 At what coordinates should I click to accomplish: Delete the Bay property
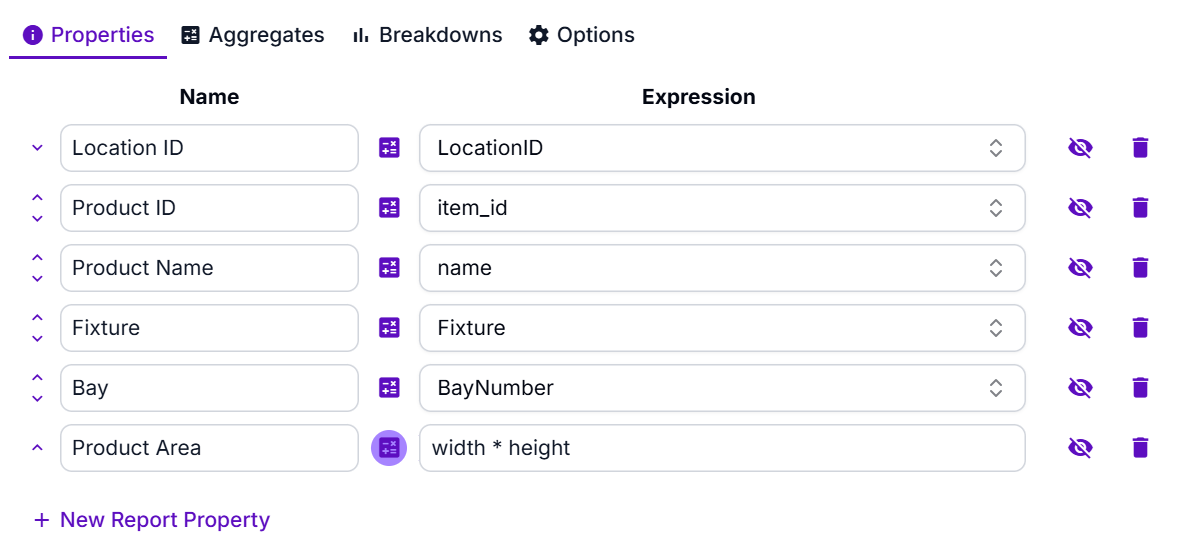coord(1140,388)
